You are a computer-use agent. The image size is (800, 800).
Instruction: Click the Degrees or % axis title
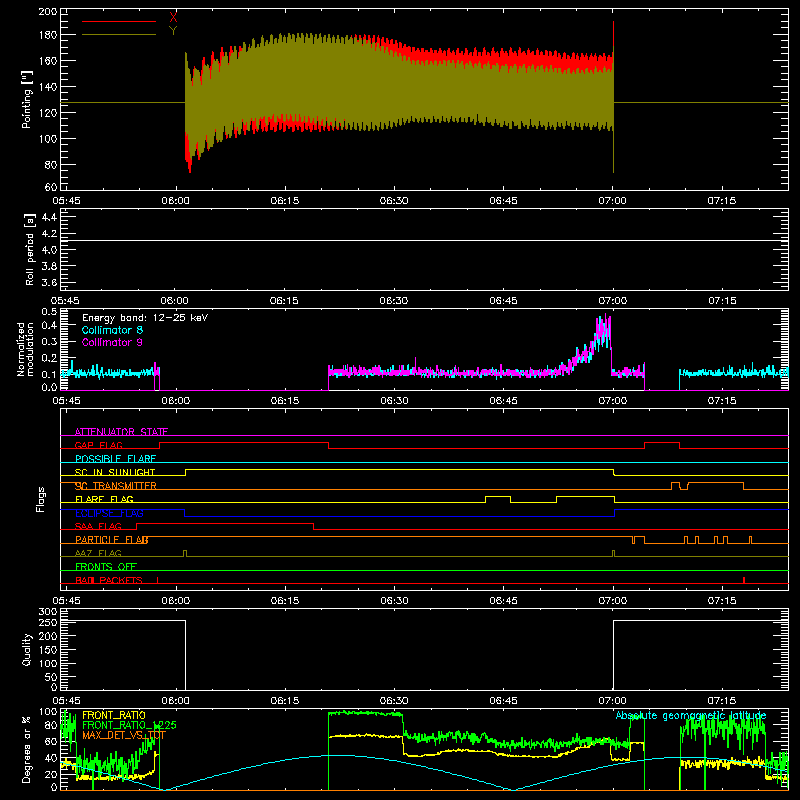(27, 750)
